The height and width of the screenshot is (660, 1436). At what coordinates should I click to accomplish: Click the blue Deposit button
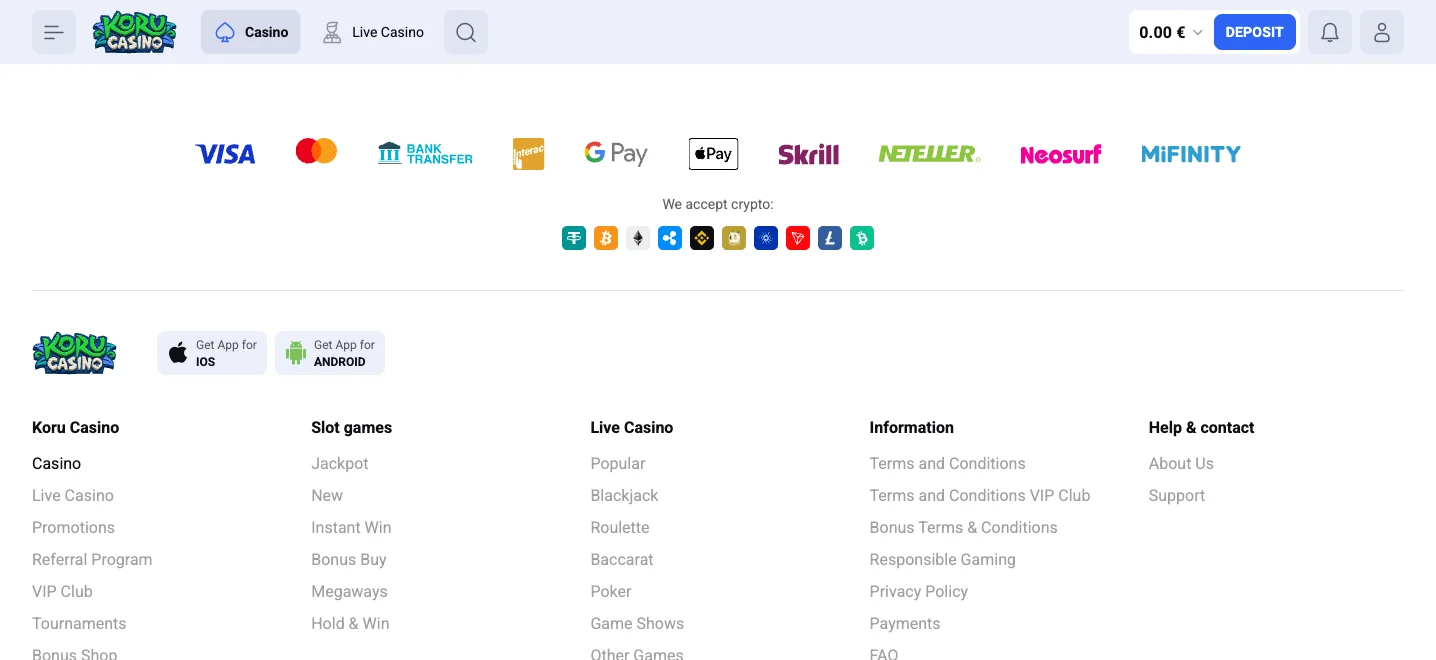1255,32
